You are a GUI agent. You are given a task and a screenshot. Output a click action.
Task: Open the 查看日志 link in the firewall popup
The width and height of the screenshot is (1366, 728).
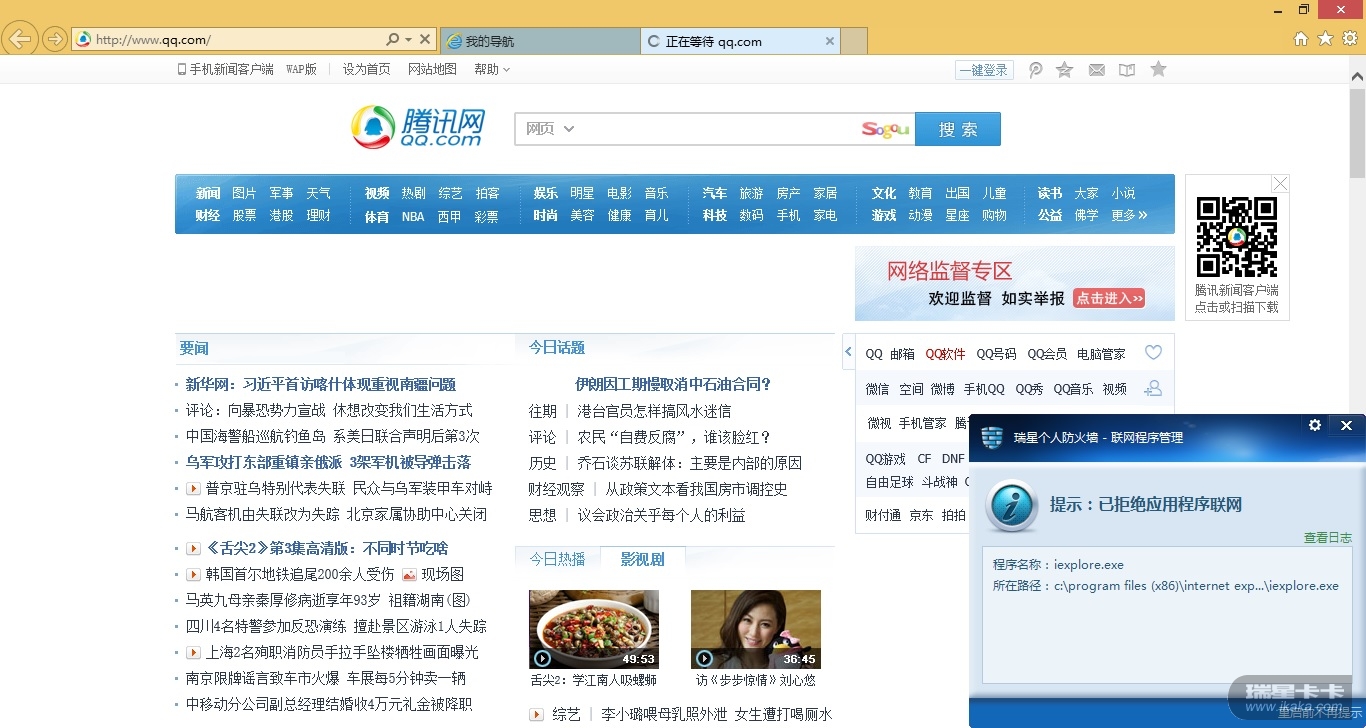1328,538
